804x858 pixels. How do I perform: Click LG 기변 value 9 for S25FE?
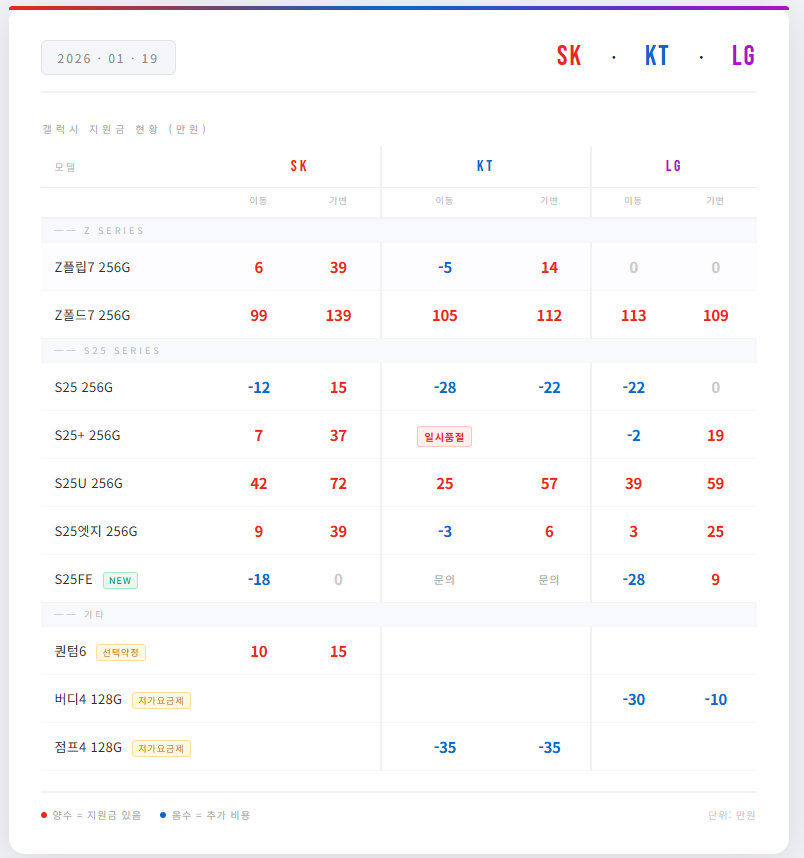[716, 579]
